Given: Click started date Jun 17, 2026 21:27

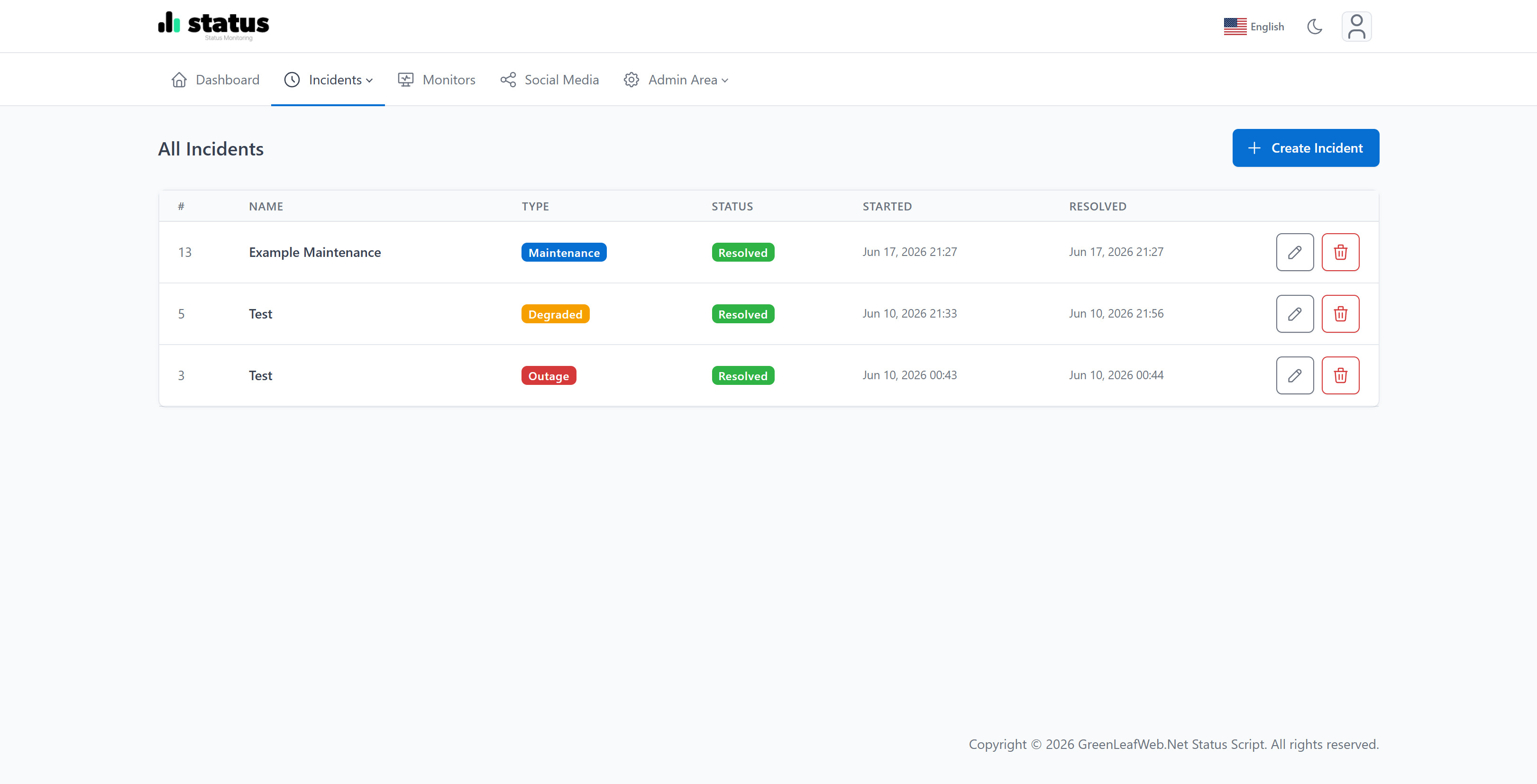Looking at the screenshot, I should point(909,252).
